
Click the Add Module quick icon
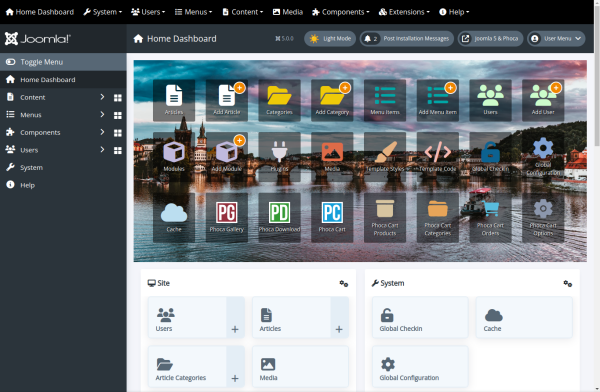(227, 157)
